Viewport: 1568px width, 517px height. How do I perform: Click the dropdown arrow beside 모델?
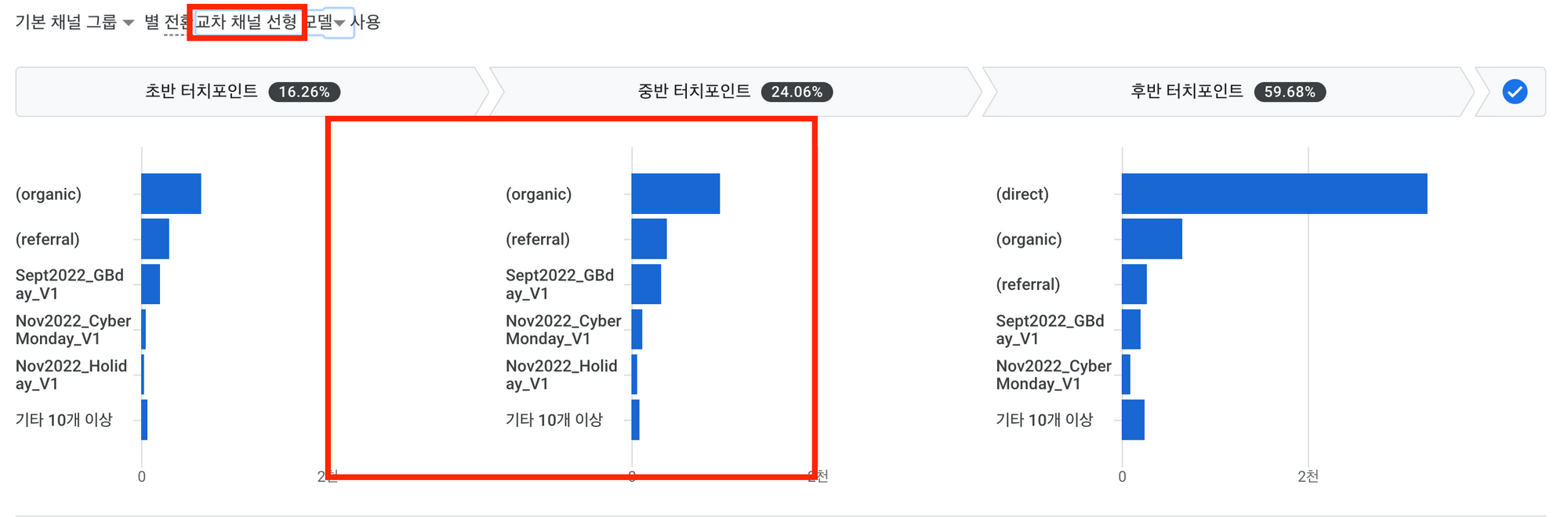coord(339,23)
